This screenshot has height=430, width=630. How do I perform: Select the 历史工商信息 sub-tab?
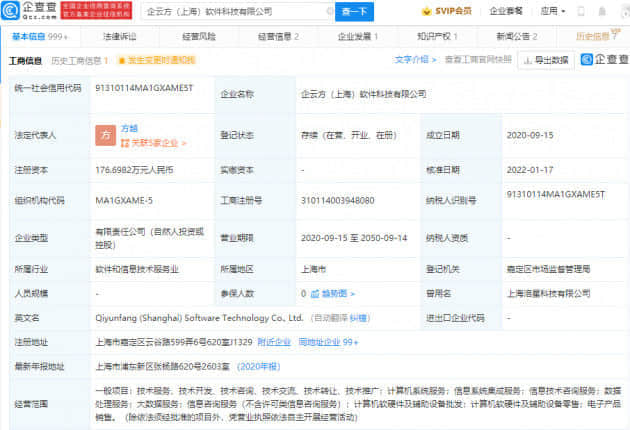coord(80,61)
